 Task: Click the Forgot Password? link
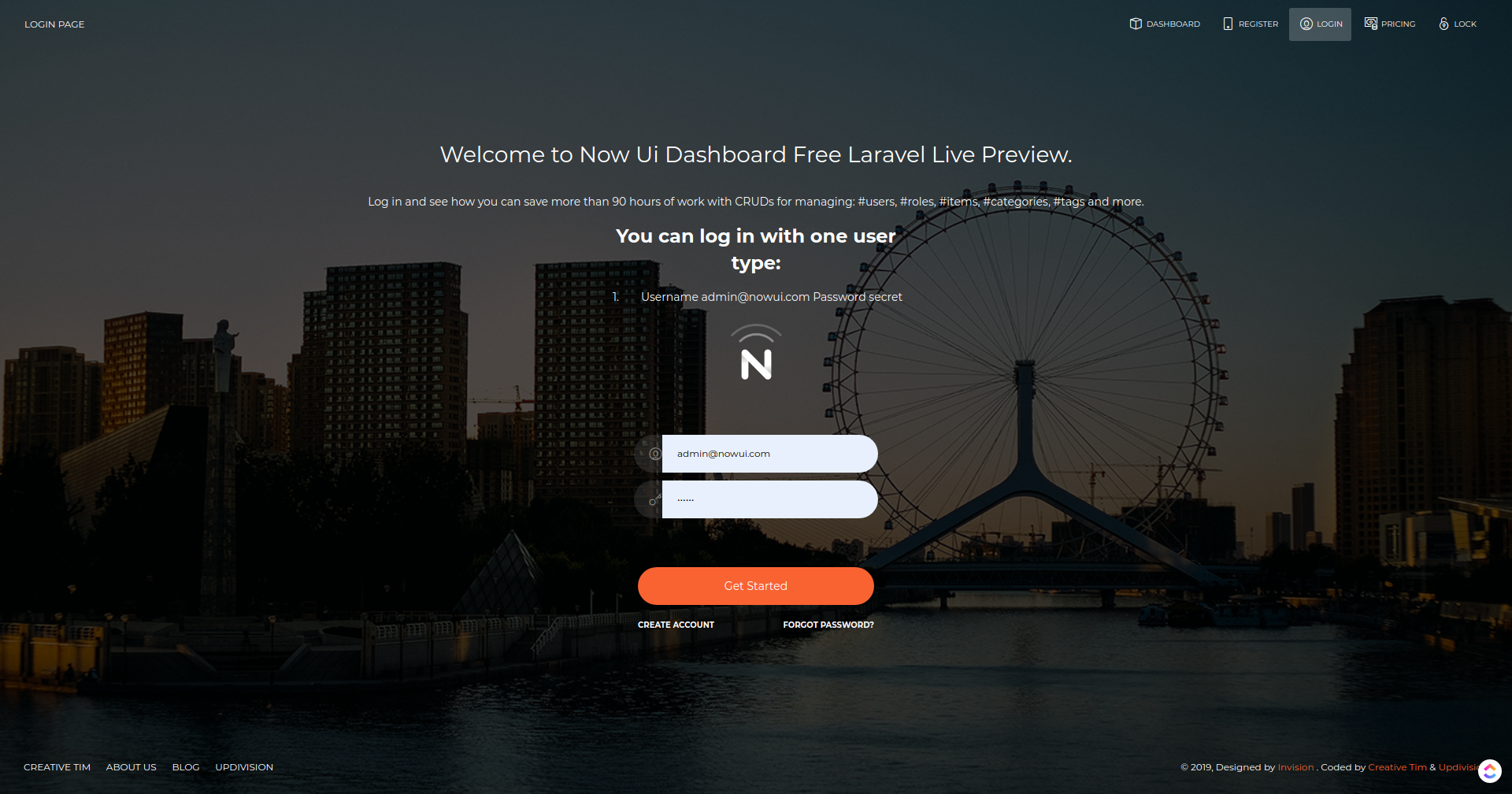828,625
